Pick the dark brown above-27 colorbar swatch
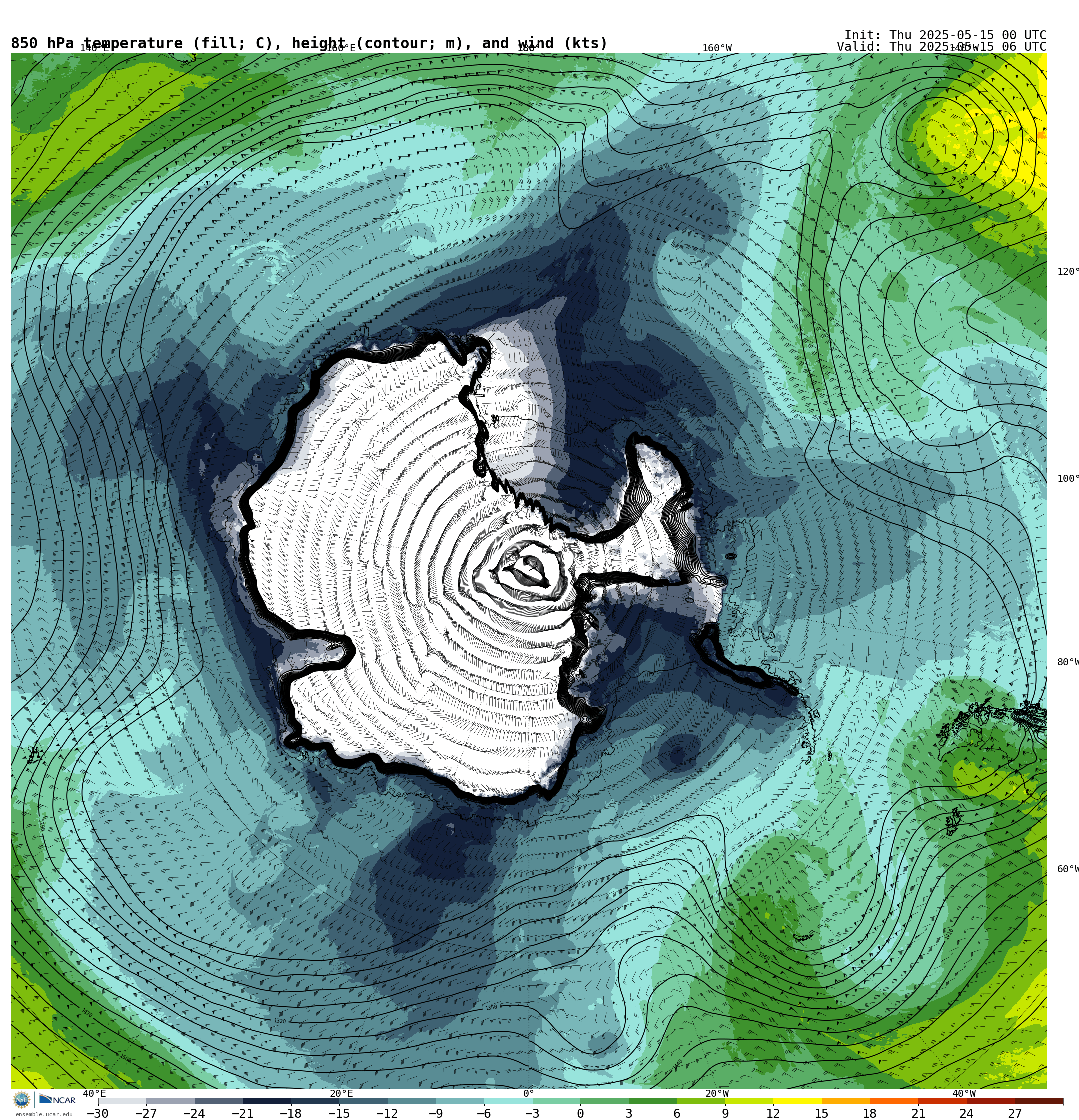This screenshot has height=1120, width=1079. [x=1039, y=1101]
